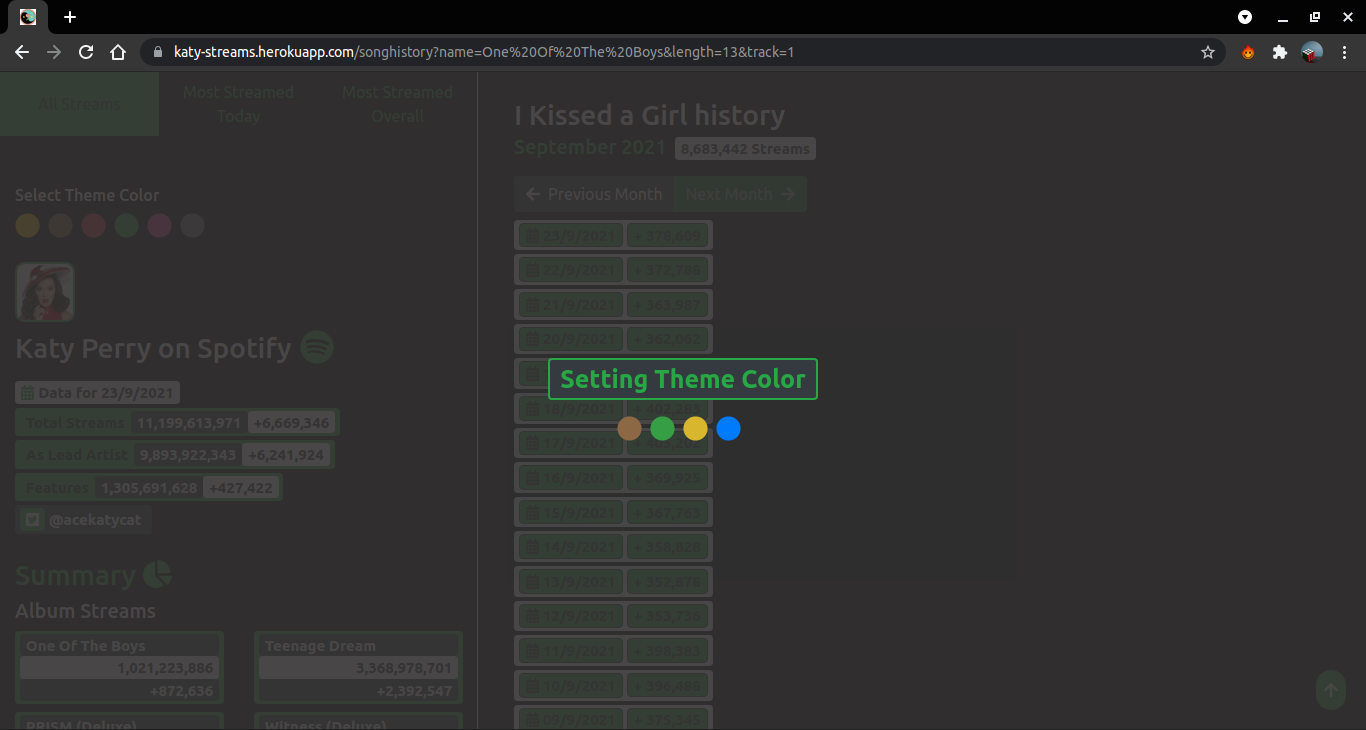The image size is (1366, 730).
Task: Open the browser extensions puzzle icon
Action: [1279, 52]
